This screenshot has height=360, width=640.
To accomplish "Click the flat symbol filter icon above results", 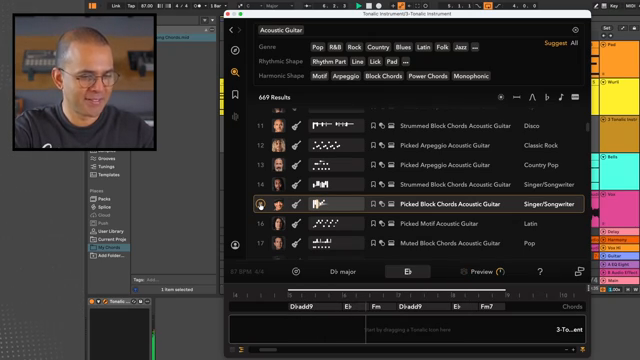I will click(547, 97).
